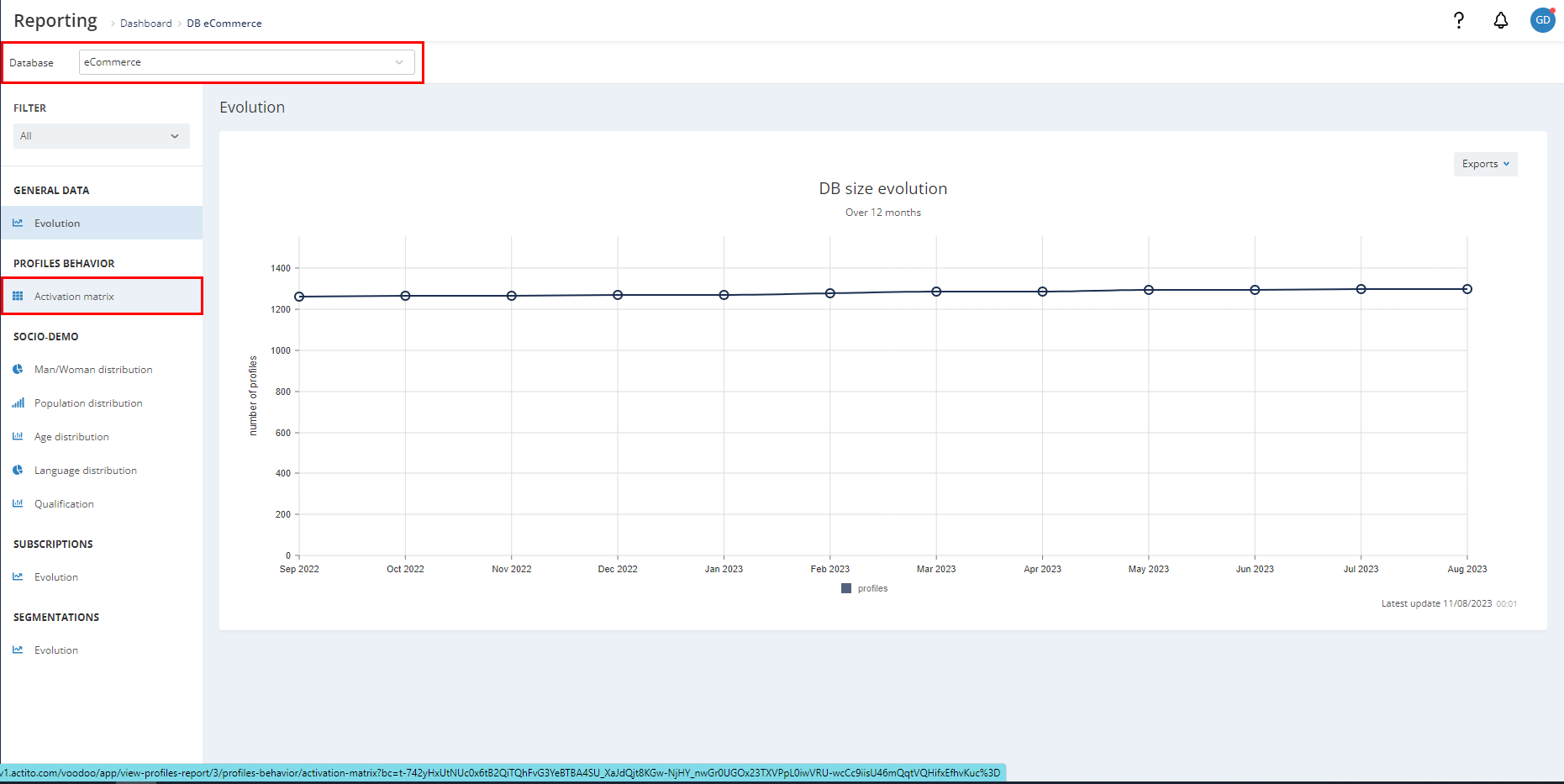Click the Aug 2023 data point
Screen dimensions: 1564x784
click(1467, 289)
